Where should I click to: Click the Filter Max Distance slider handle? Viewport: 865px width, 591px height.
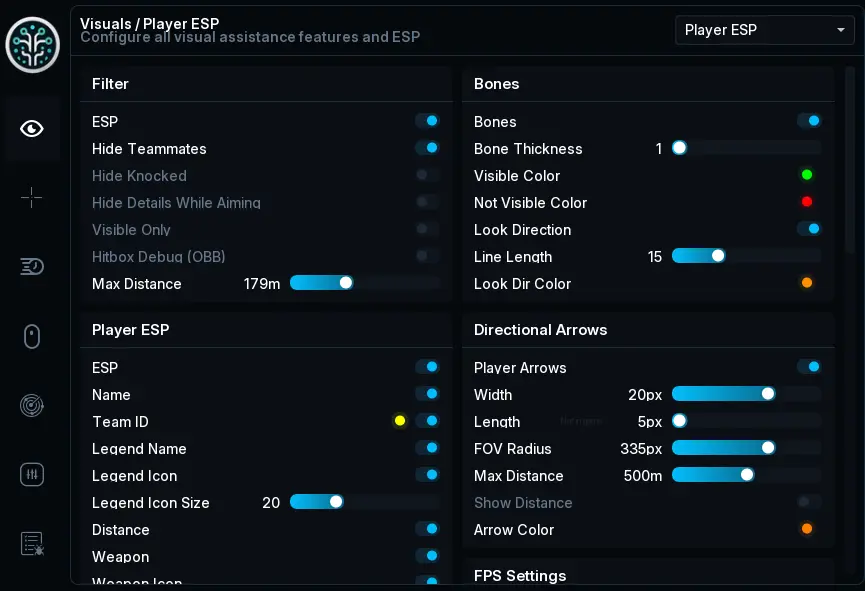[x=346, y=283]
